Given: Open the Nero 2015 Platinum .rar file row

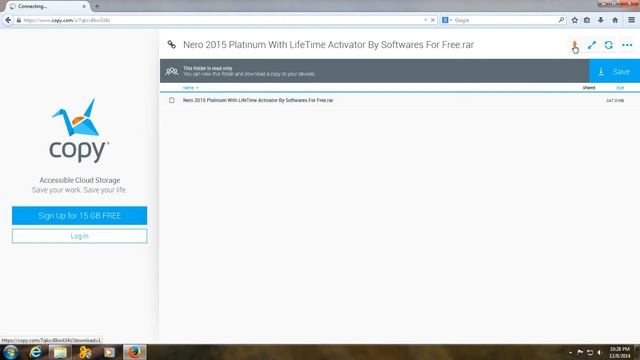Looking at the screenshot, I should click(x=400, y=100).
